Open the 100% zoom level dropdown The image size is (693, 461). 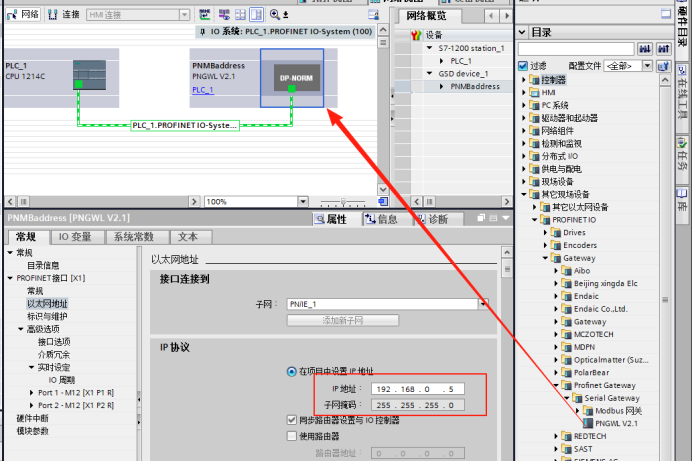[303, 202]
